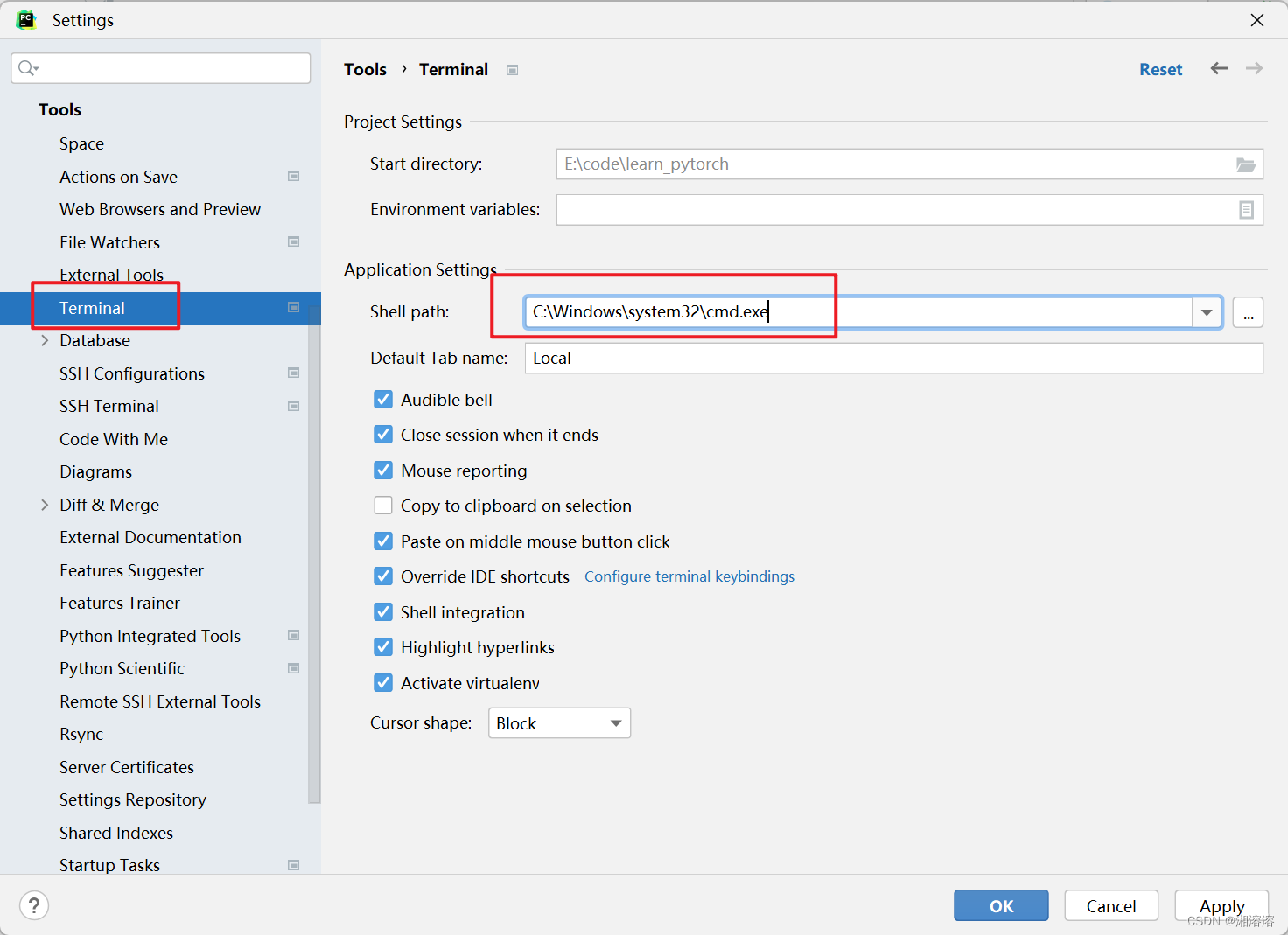
Task: Enable Copy to clipboard on selection
Action: tap(383, 506)
